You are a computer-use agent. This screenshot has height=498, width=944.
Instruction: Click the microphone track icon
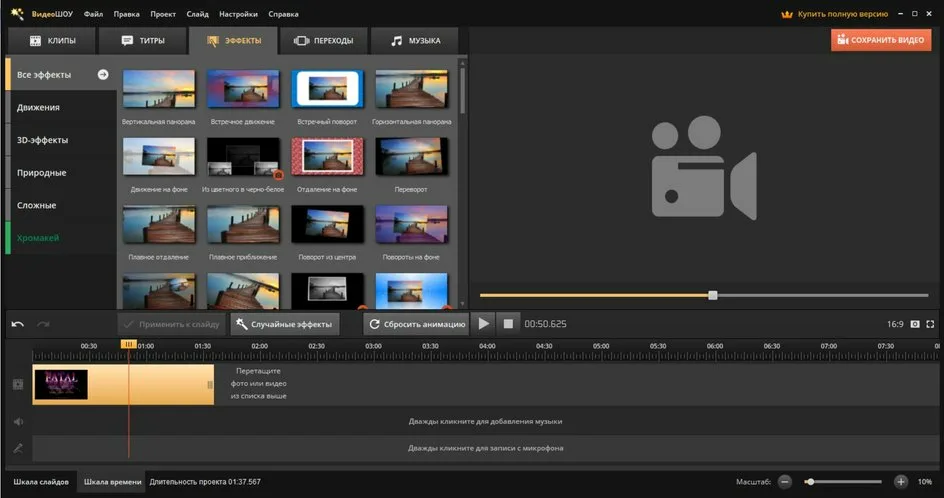(17, 449)
